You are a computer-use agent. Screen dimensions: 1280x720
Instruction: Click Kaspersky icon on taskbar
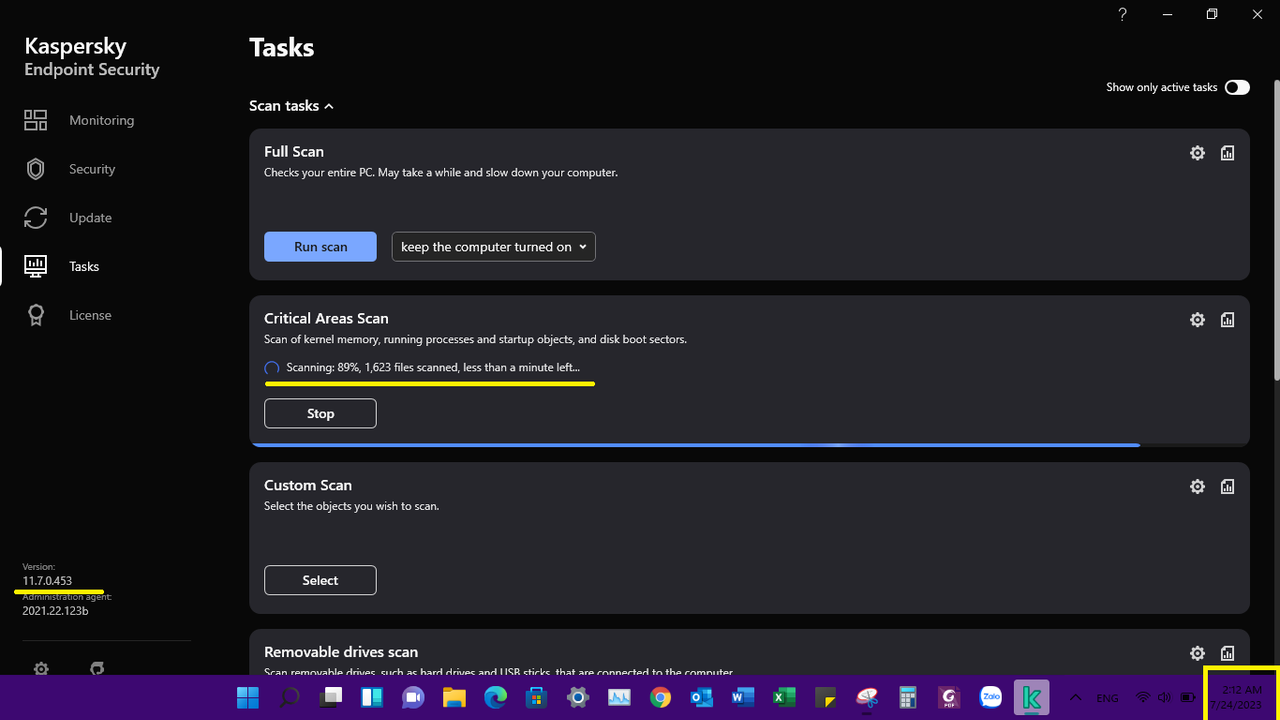(x=1031, y=697)
